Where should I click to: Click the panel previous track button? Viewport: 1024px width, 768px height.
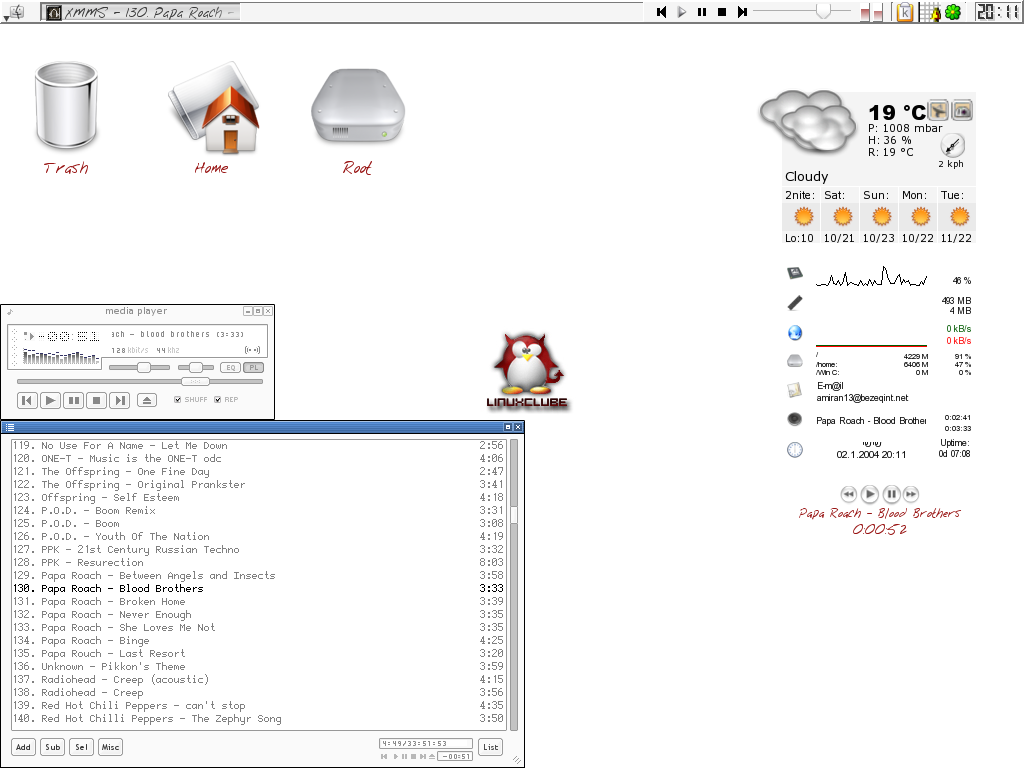(x=662, y=12)
